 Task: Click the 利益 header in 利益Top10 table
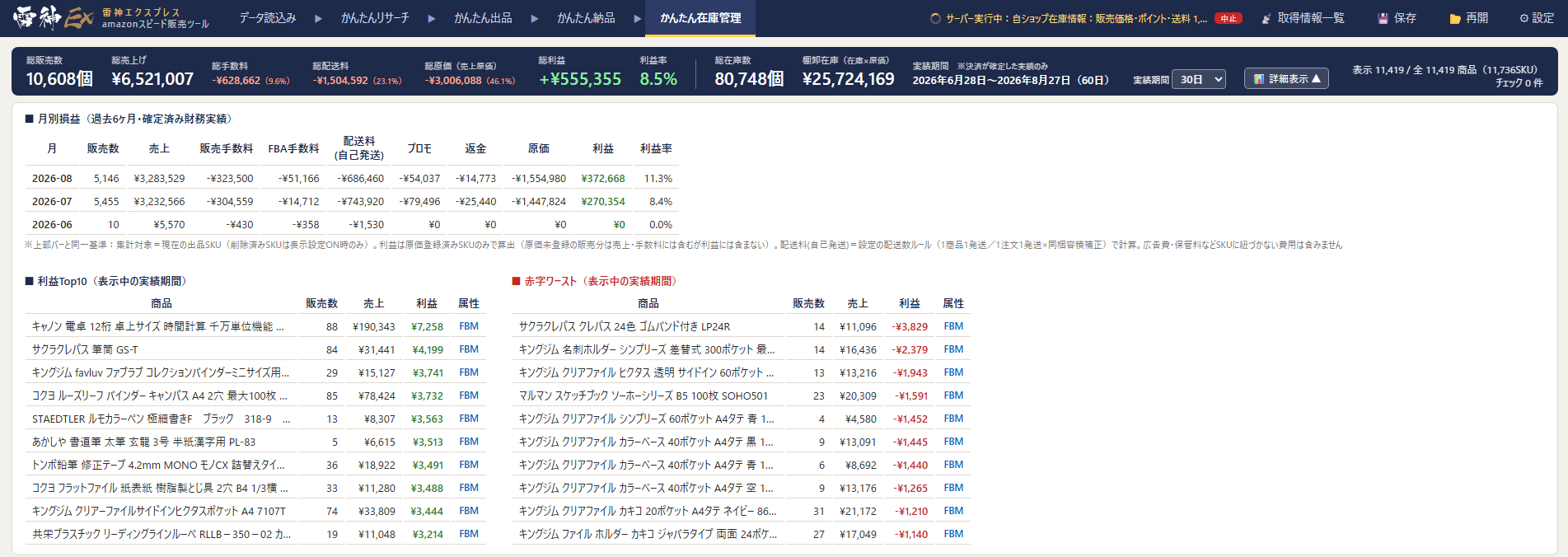pos(427,303)
